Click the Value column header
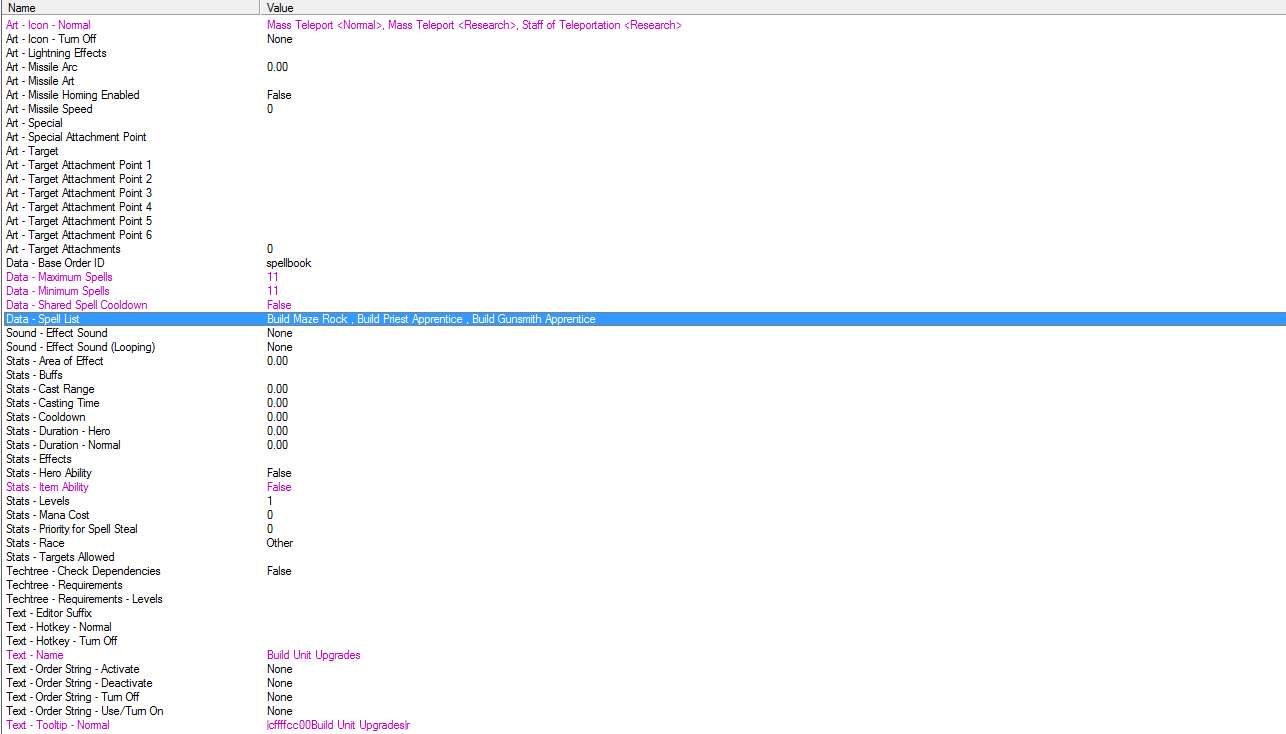This screenshot has width=1286, height=734. point(773,8)
